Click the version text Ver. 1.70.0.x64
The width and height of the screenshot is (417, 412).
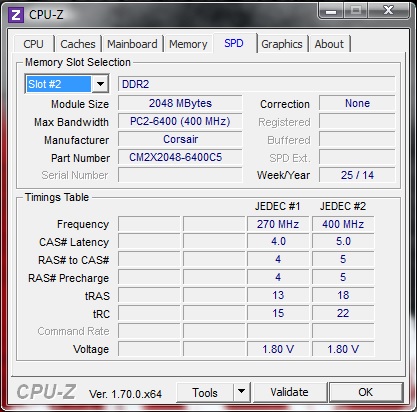[x=125, y=394]
